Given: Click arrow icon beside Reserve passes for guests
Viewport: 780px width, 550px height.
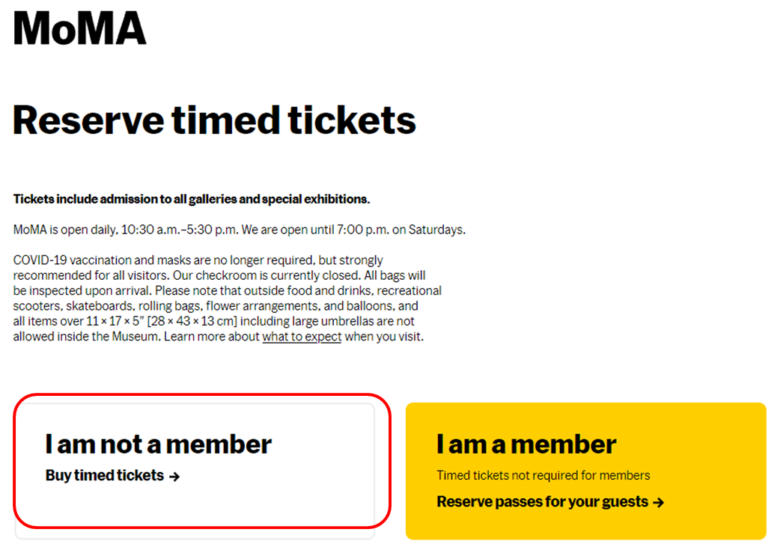Looking at the screenshot, I should coord(658,503).
